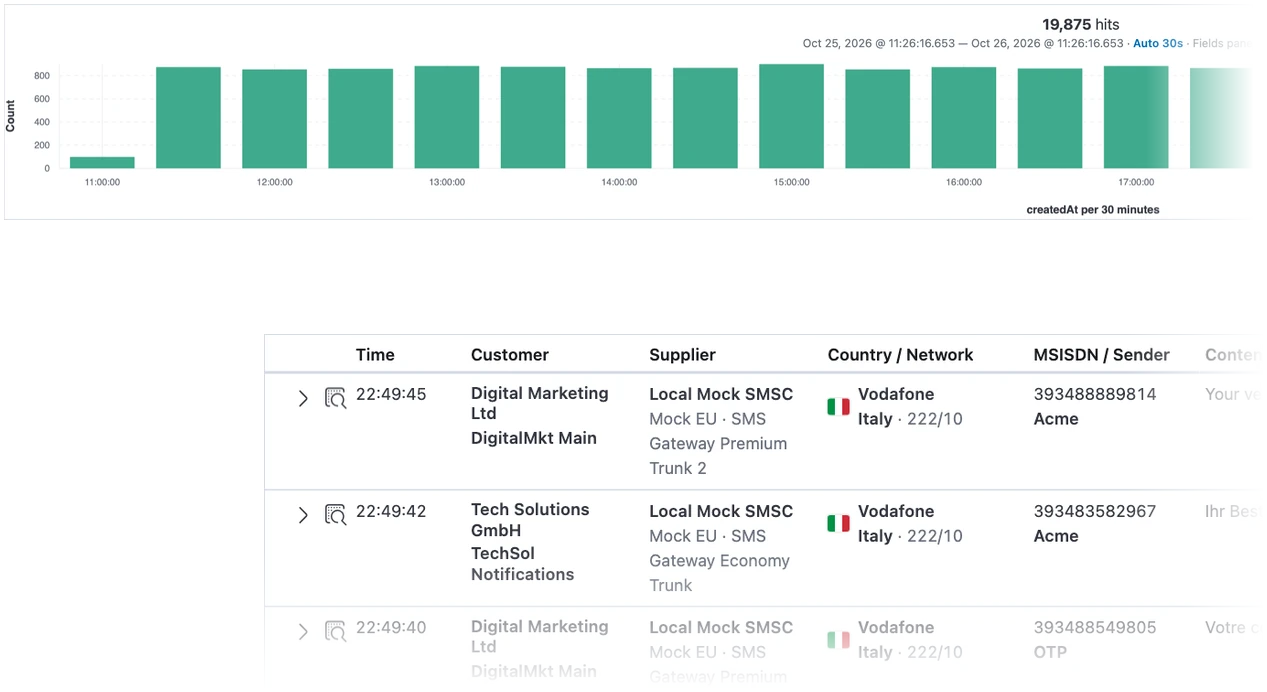Sort by the Time column header

[375, 354]
